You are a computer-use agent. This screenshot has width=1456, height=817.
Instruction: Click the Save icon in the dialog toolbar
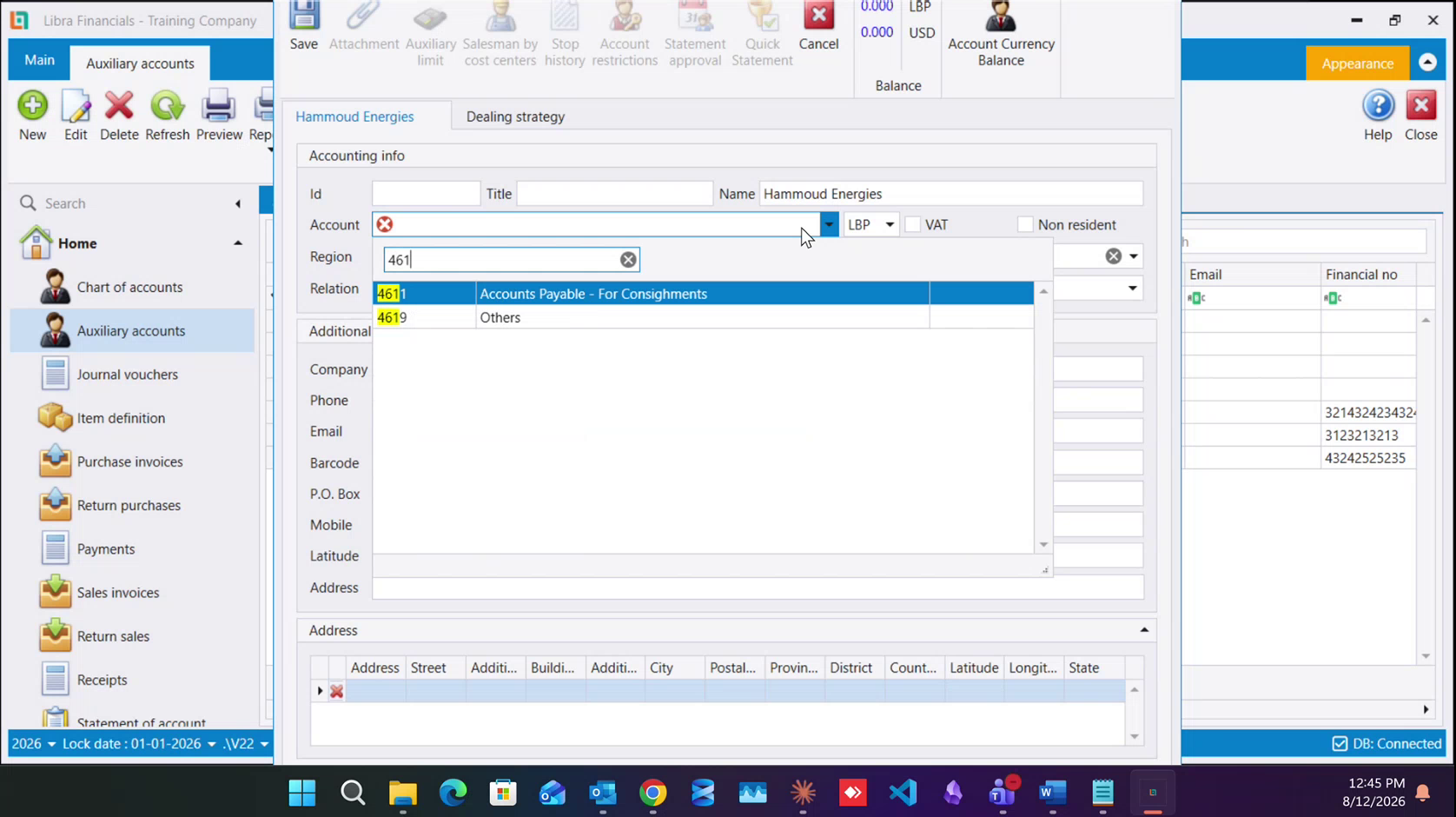(x=304, y=26)
